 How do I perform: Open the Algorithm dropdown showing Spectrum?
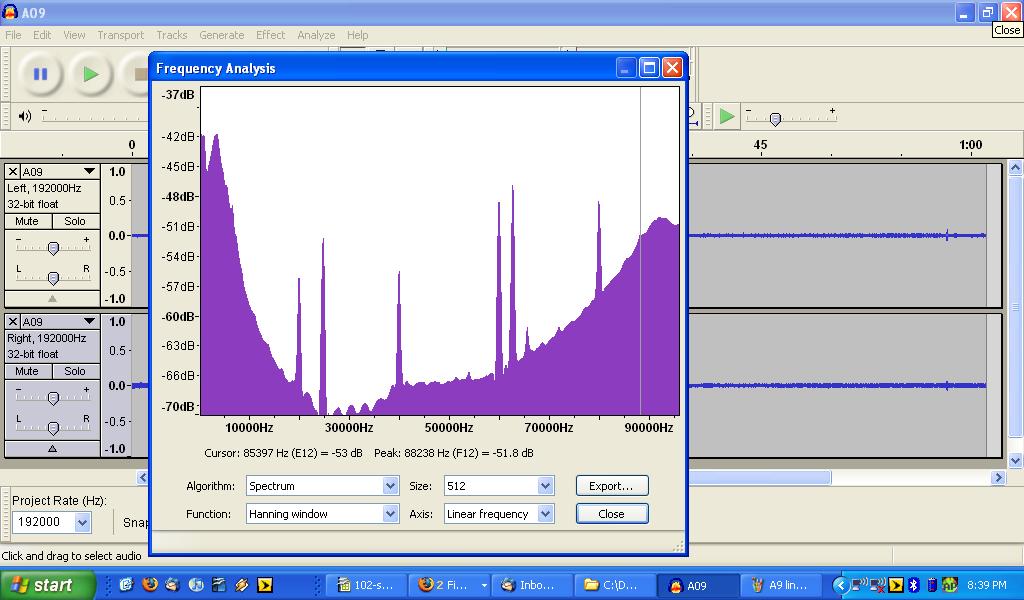[x=390, y=486]
